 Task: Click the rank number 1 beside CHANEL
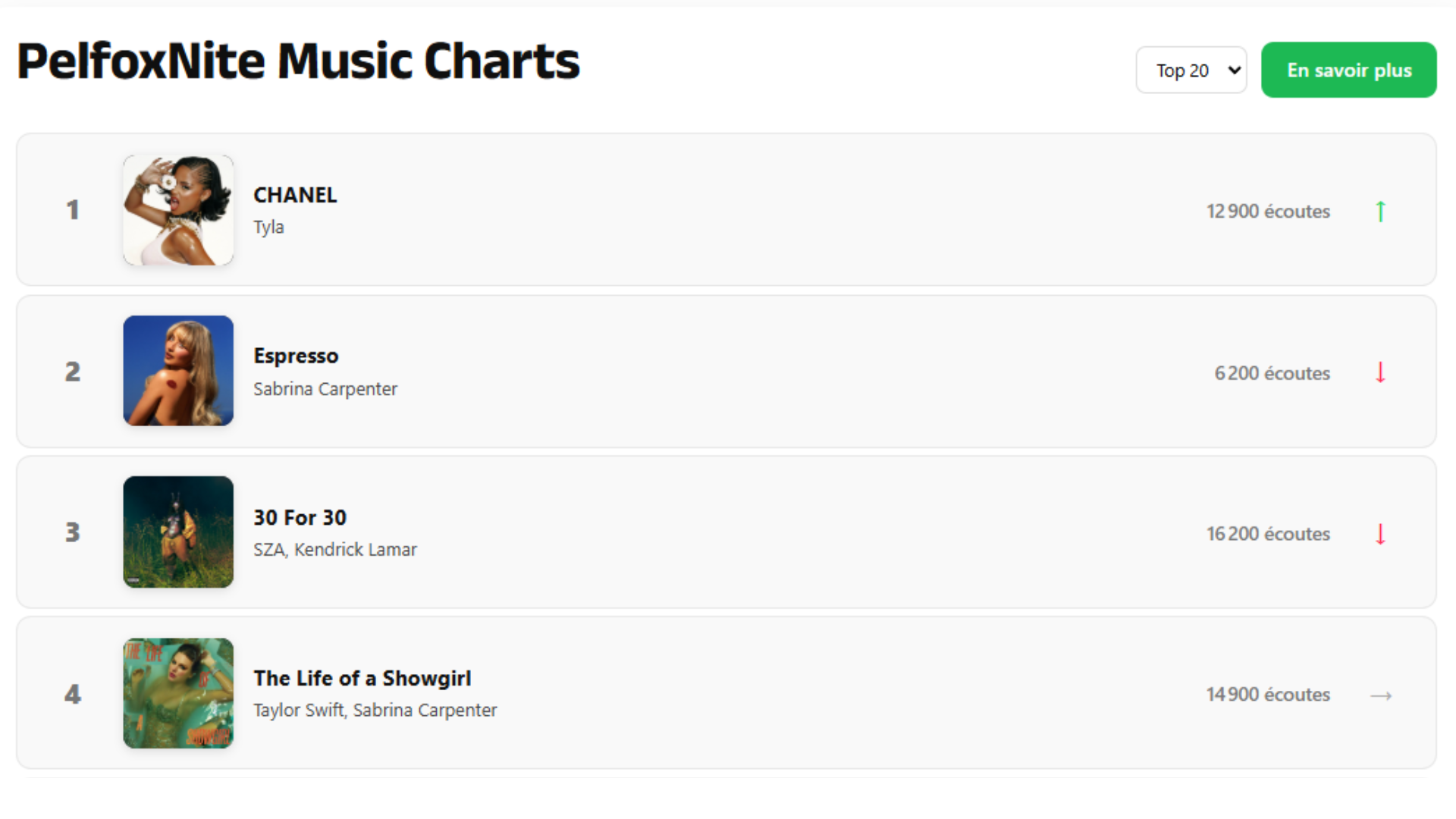tap(73, 211)
